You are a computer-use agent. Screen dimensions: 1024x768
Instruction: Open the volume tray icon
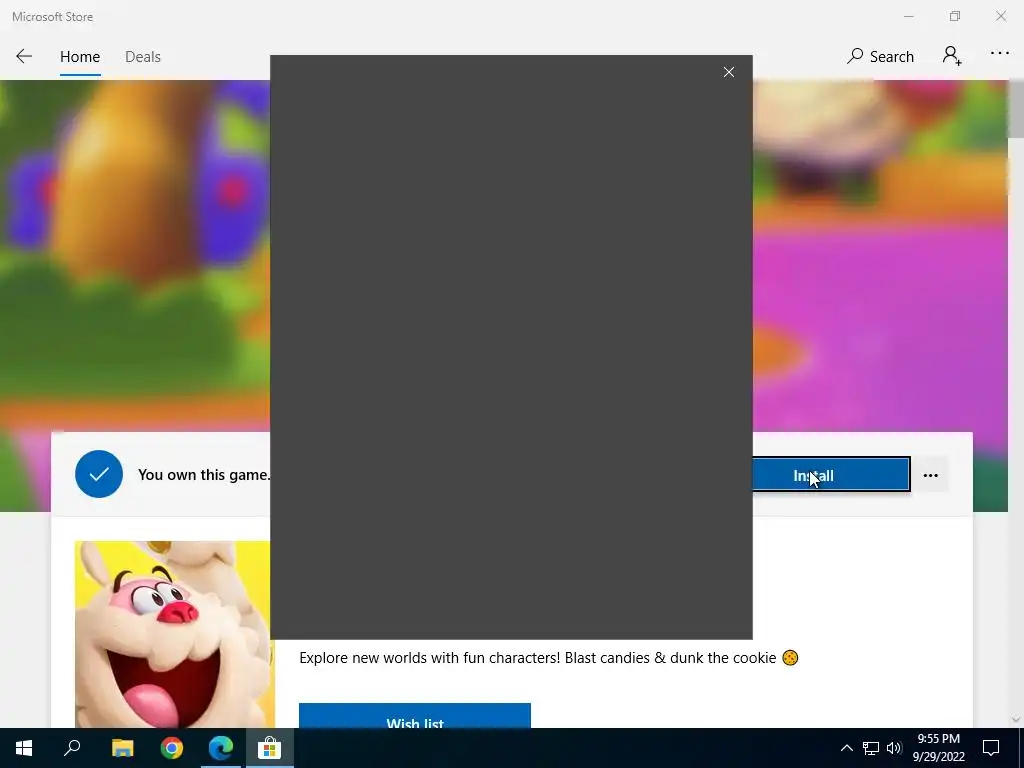[894, 748]
